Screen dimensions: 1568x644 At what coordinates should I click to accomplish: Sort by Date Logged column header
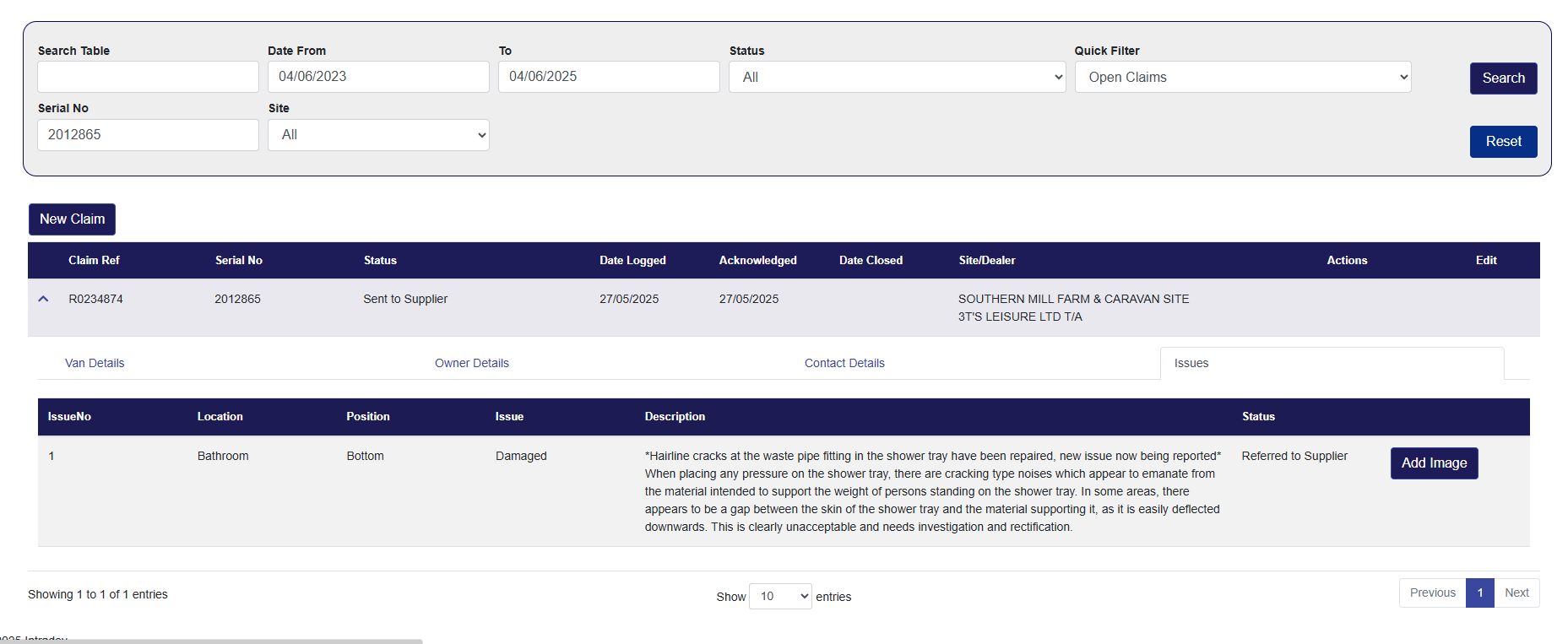click(x=632, y=260)
